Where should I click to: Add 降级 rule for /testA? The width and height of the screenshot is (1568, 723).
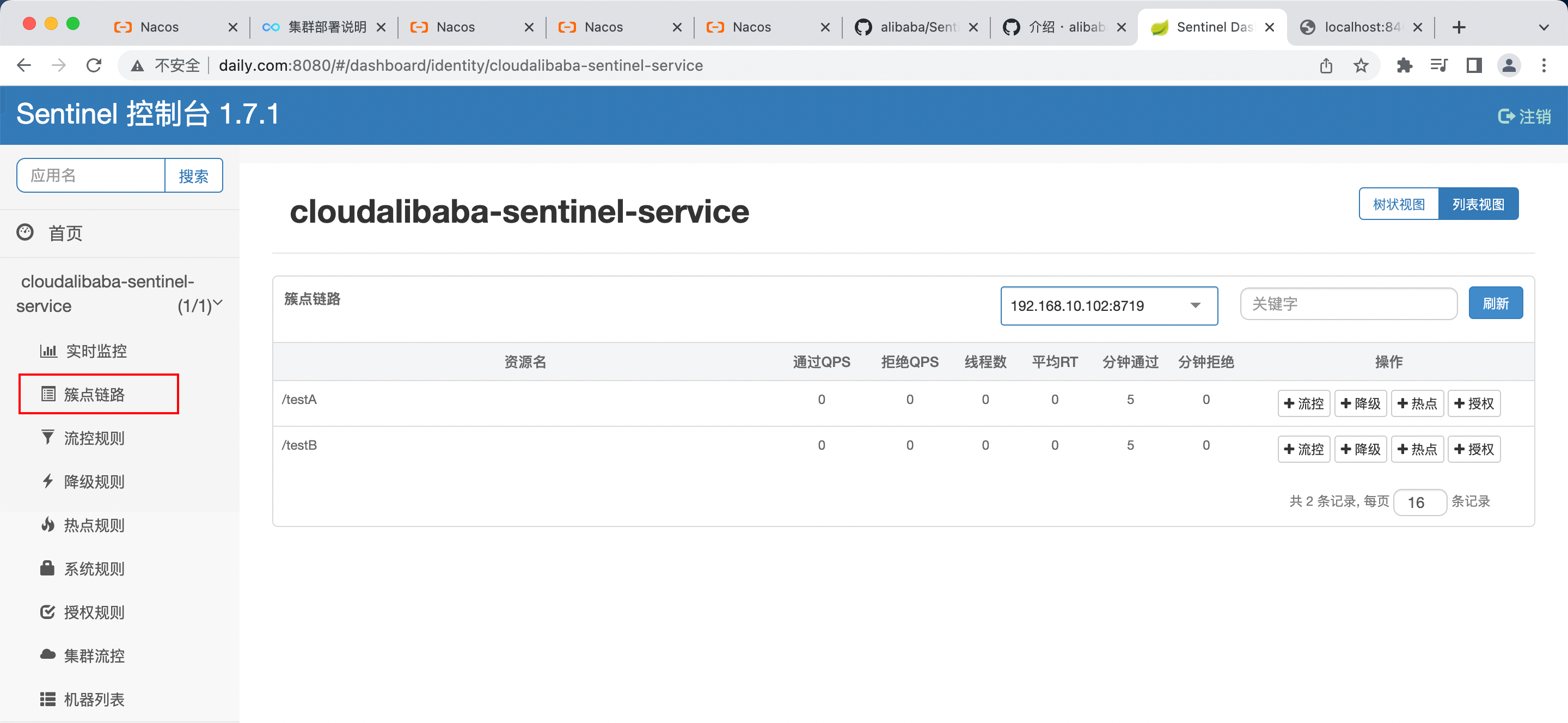1361,403
